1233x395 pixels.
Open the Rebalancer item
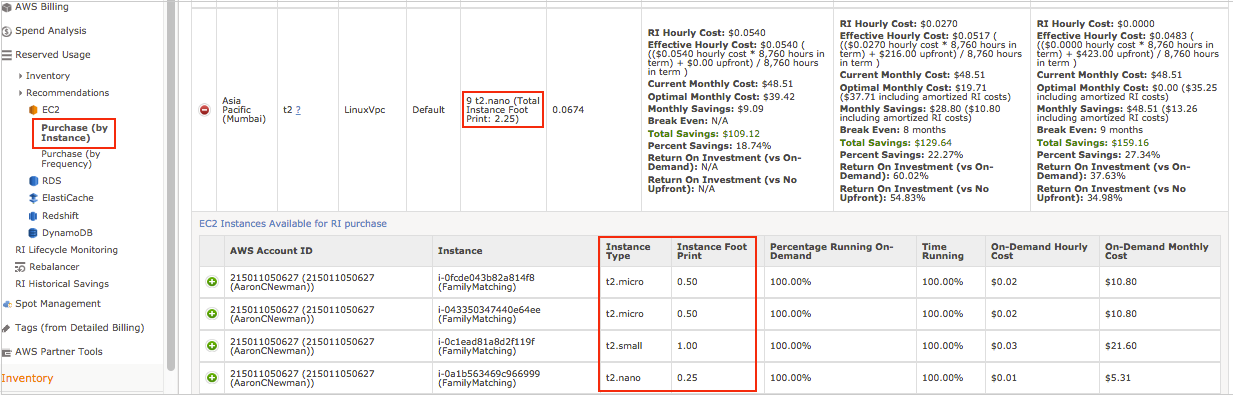(x=53, y=267)
